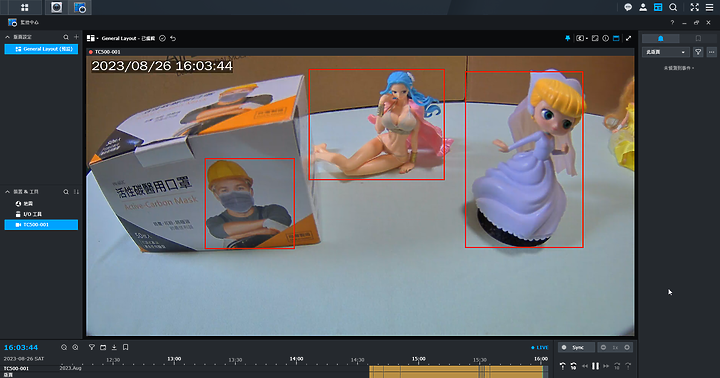Viewport: 720px width, 378px height.
Task: Zoom in the timeline
Action: click(75, 348)
